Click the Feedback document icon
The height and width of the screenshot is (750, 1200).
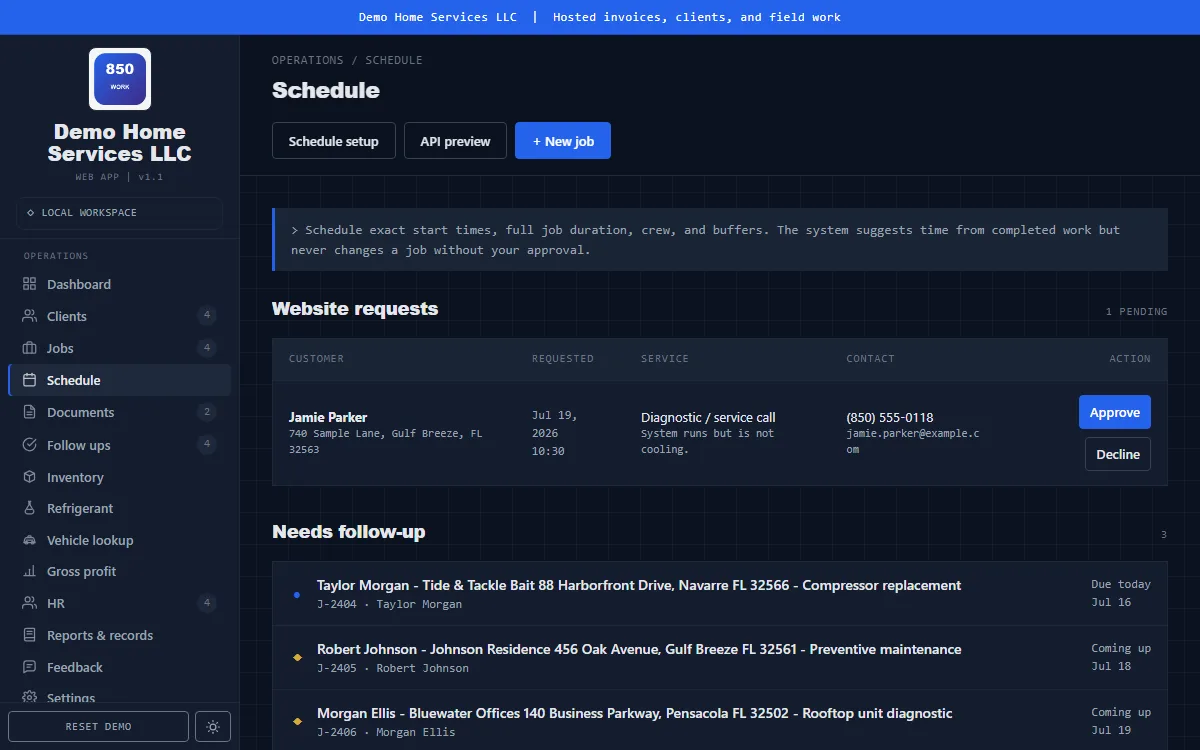tap(29, 667)
